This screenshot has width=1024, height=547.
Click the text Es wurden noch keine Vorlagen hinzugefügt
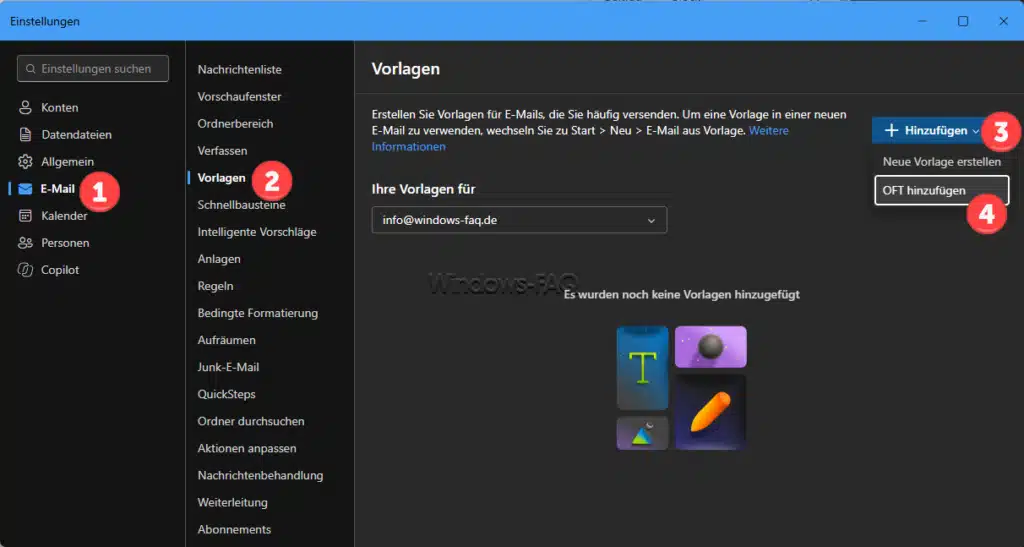click(x=682, y=294)
